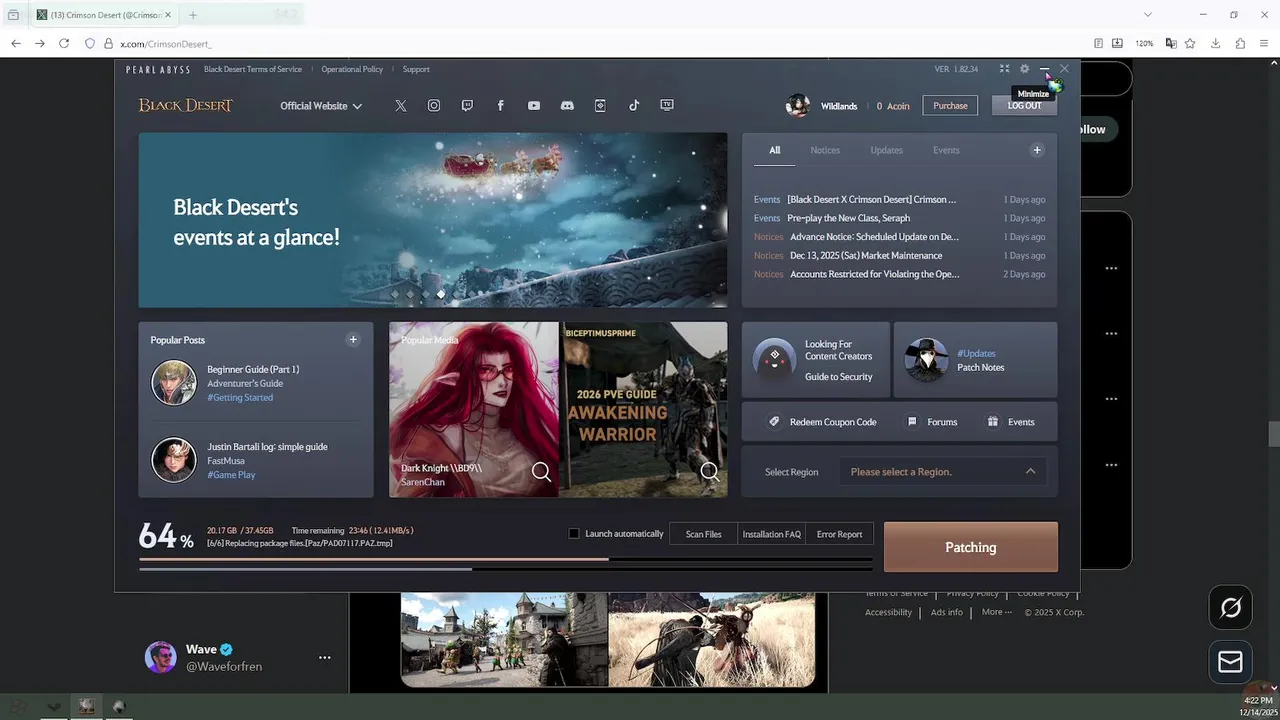Click the Wildlands account avatar
Image resolution: width=1280 pixels, height=720 pixels.
click(798, 106)
